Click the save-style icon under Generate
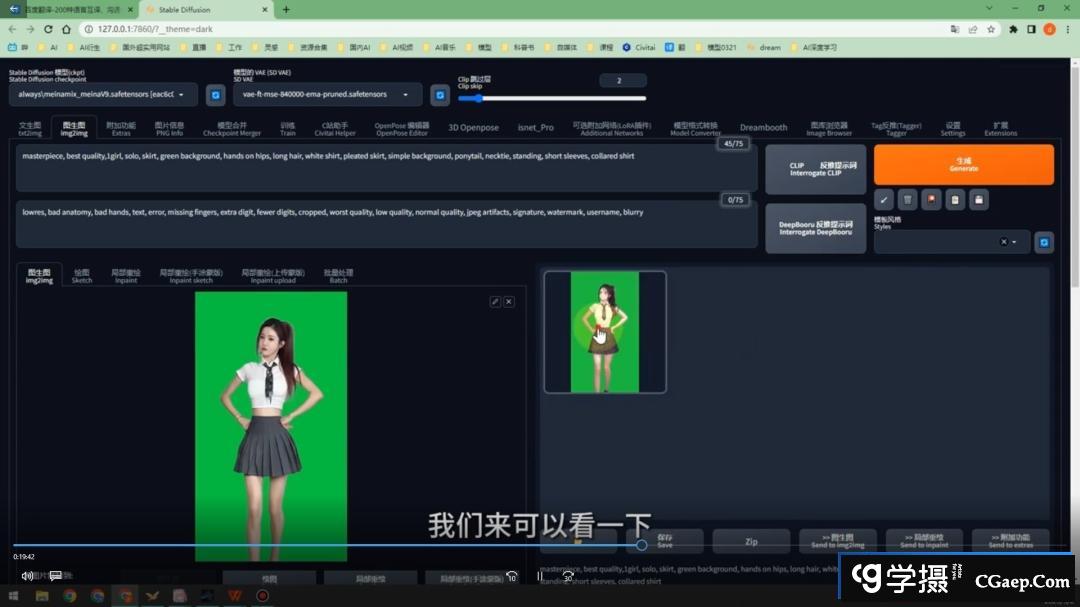The height and width of the screenshot is (607, 1080). 979,199
